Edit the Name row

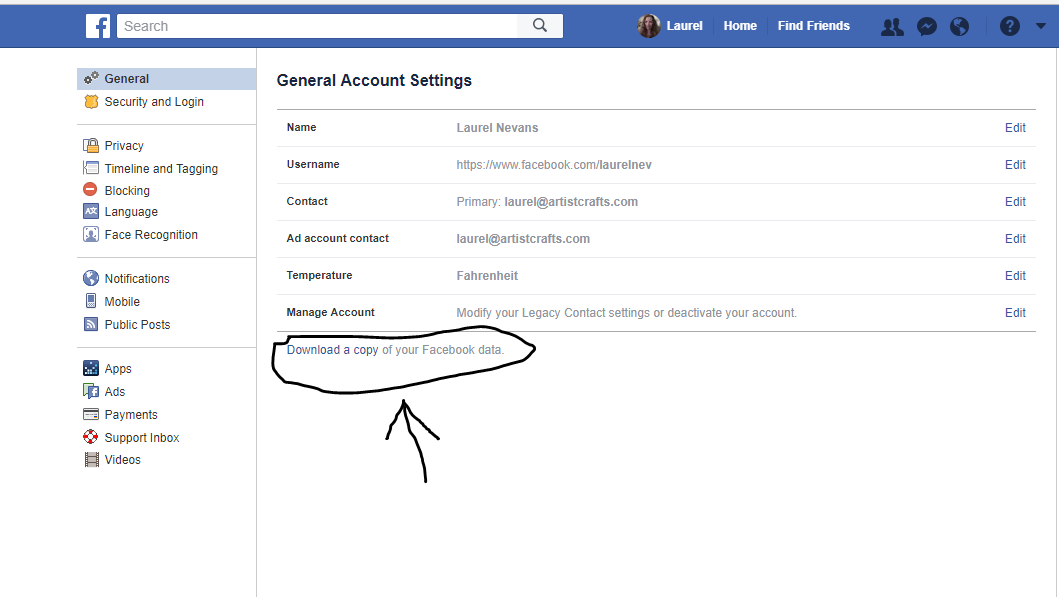[1015, 128]
